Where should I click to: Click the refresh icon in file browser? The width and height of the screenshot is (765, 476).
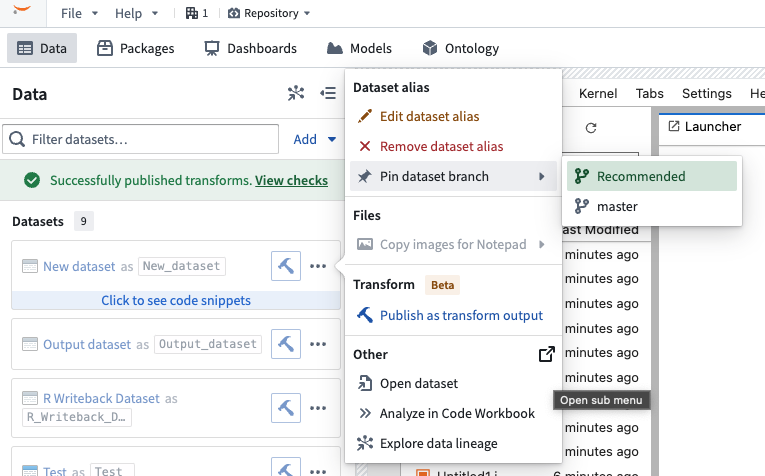tap(591, 128)
